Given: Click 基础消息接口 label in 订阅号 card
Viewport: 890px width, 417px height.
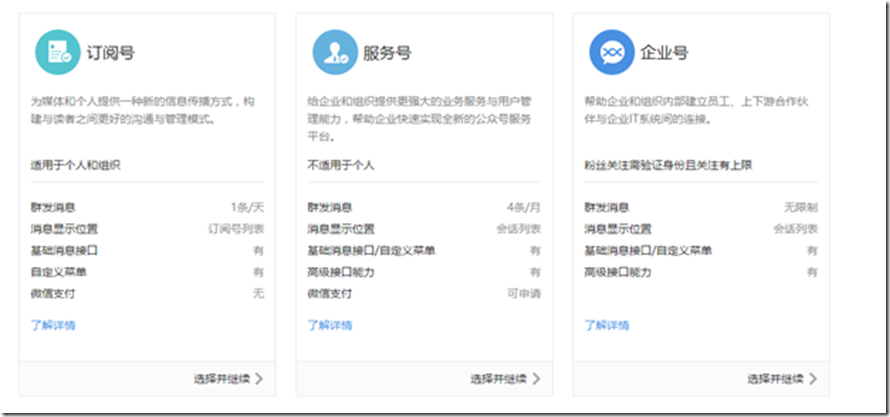Looking at the screenshot, I should point(64,250).
